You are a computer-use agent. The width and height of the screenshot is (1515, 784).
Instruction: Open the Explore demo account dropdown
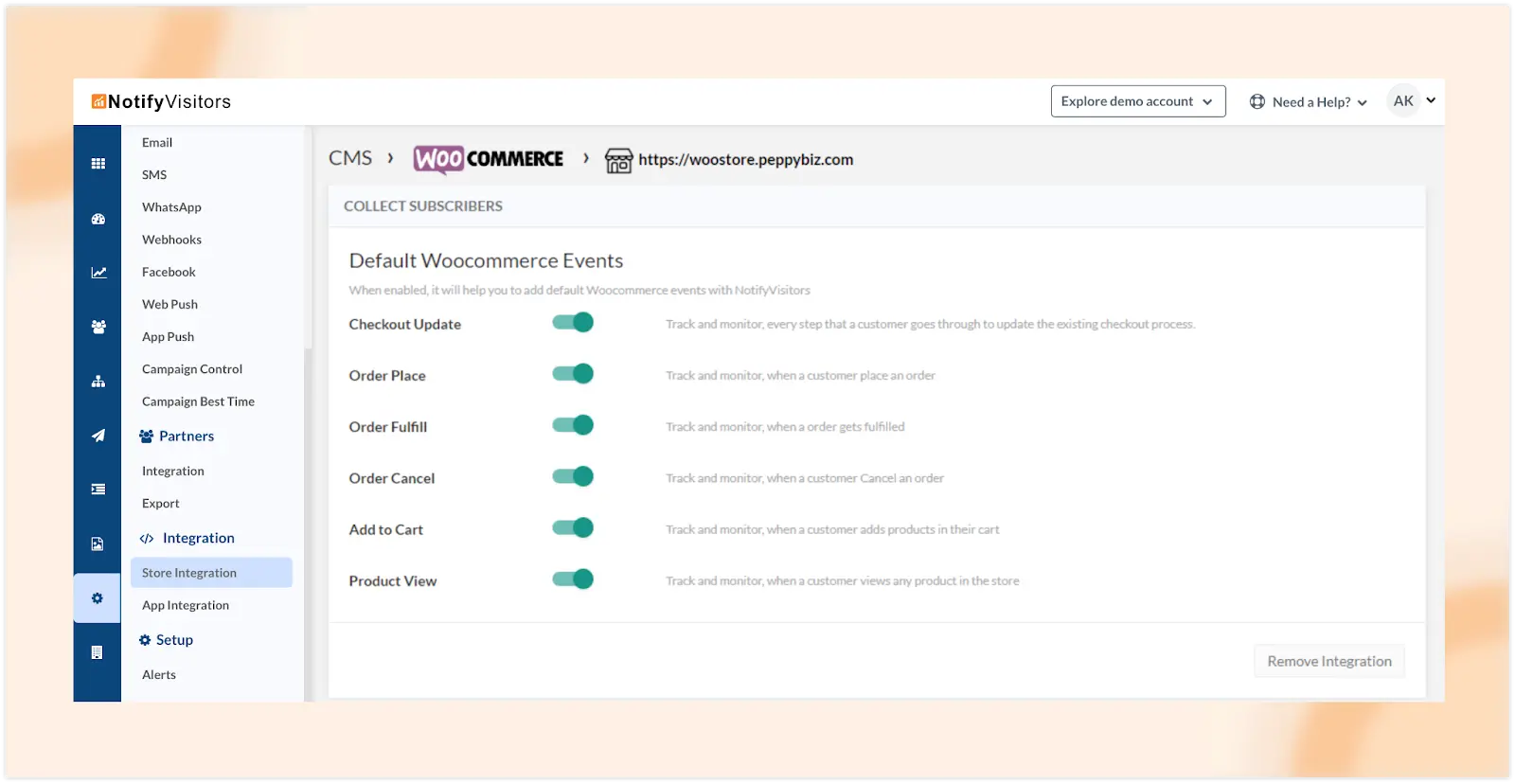tap(1137, 101)
